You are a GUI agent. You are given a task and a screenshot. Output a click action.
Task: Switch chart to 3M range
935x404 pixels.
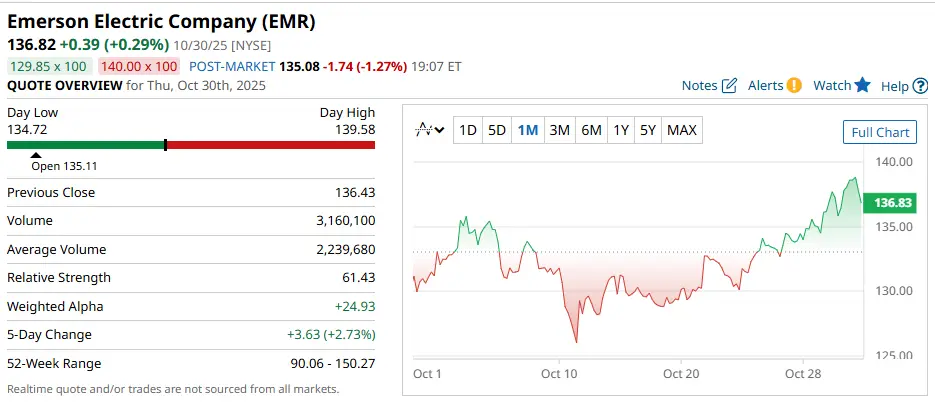tap(559, 130)
